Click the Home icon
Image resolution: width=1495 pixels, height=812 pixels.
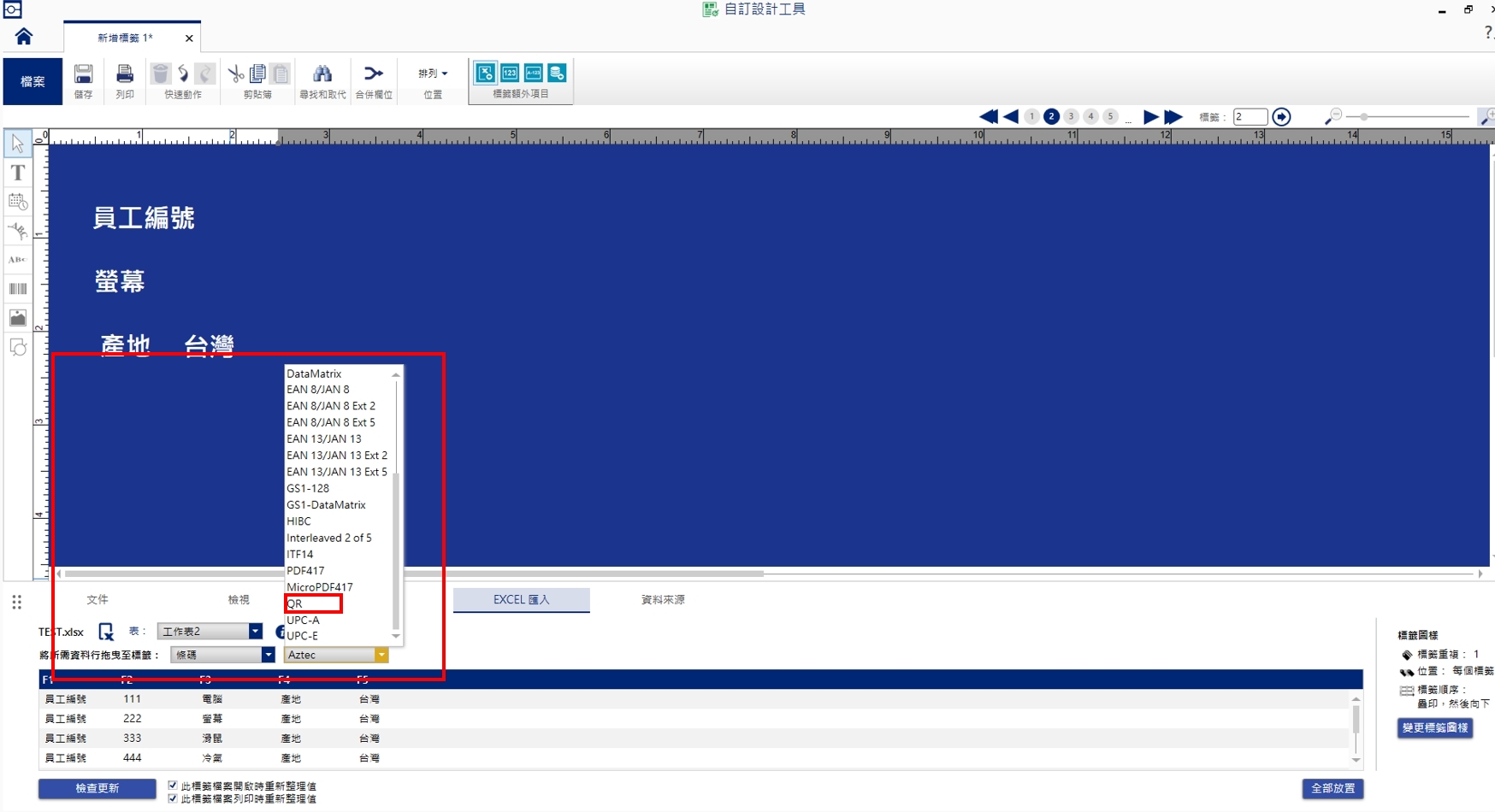24,37
